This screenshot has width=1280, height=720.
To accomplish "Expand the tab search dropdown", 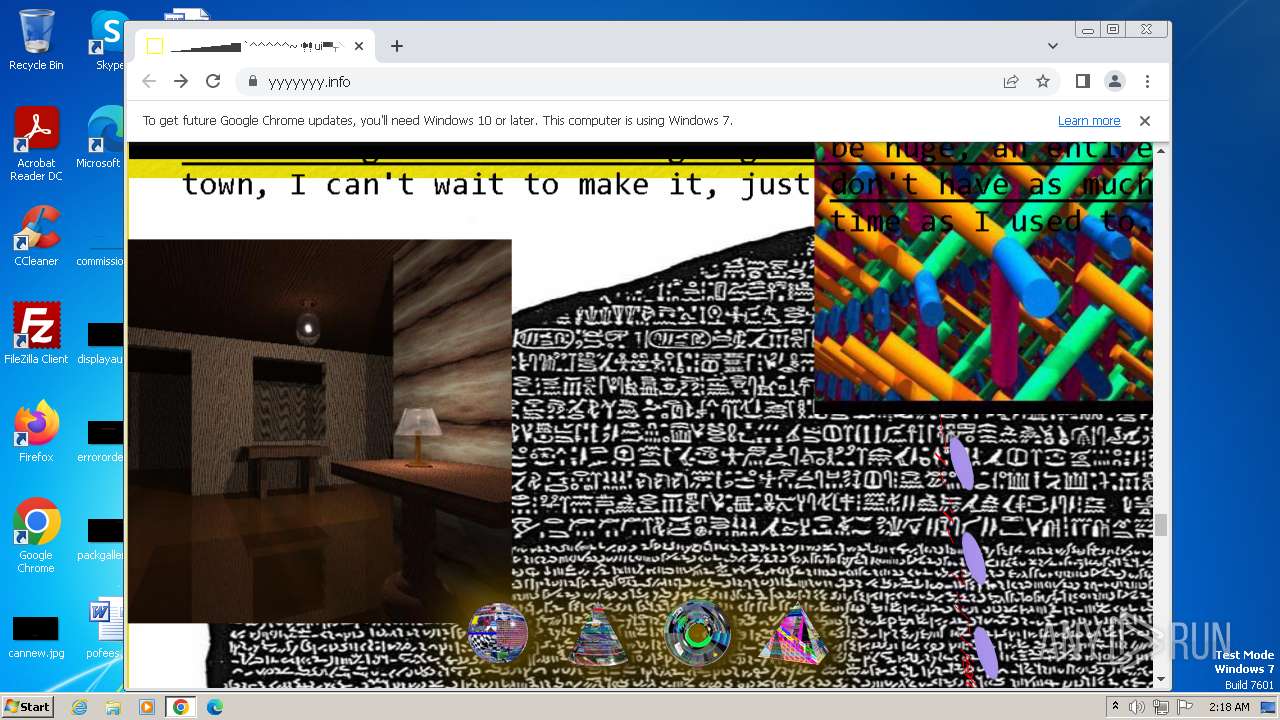I will (1053, 46).
